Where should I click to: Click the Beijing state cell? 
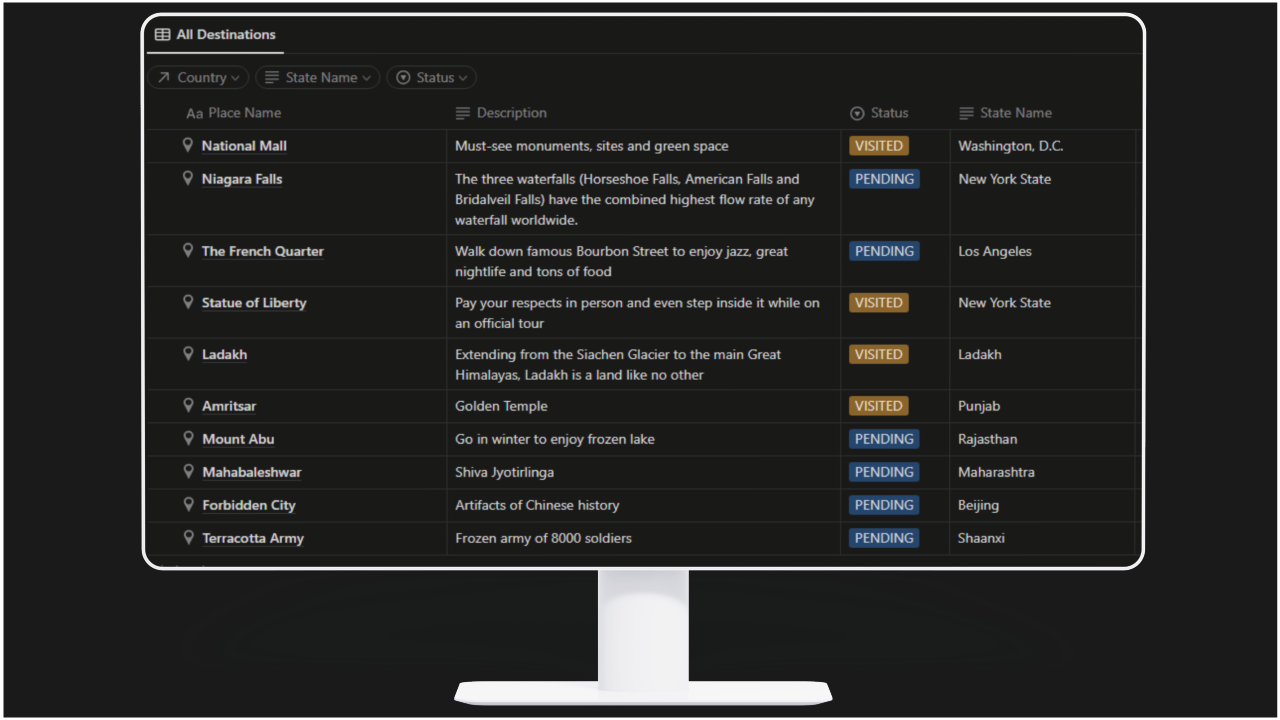(x=1044, y=505)
